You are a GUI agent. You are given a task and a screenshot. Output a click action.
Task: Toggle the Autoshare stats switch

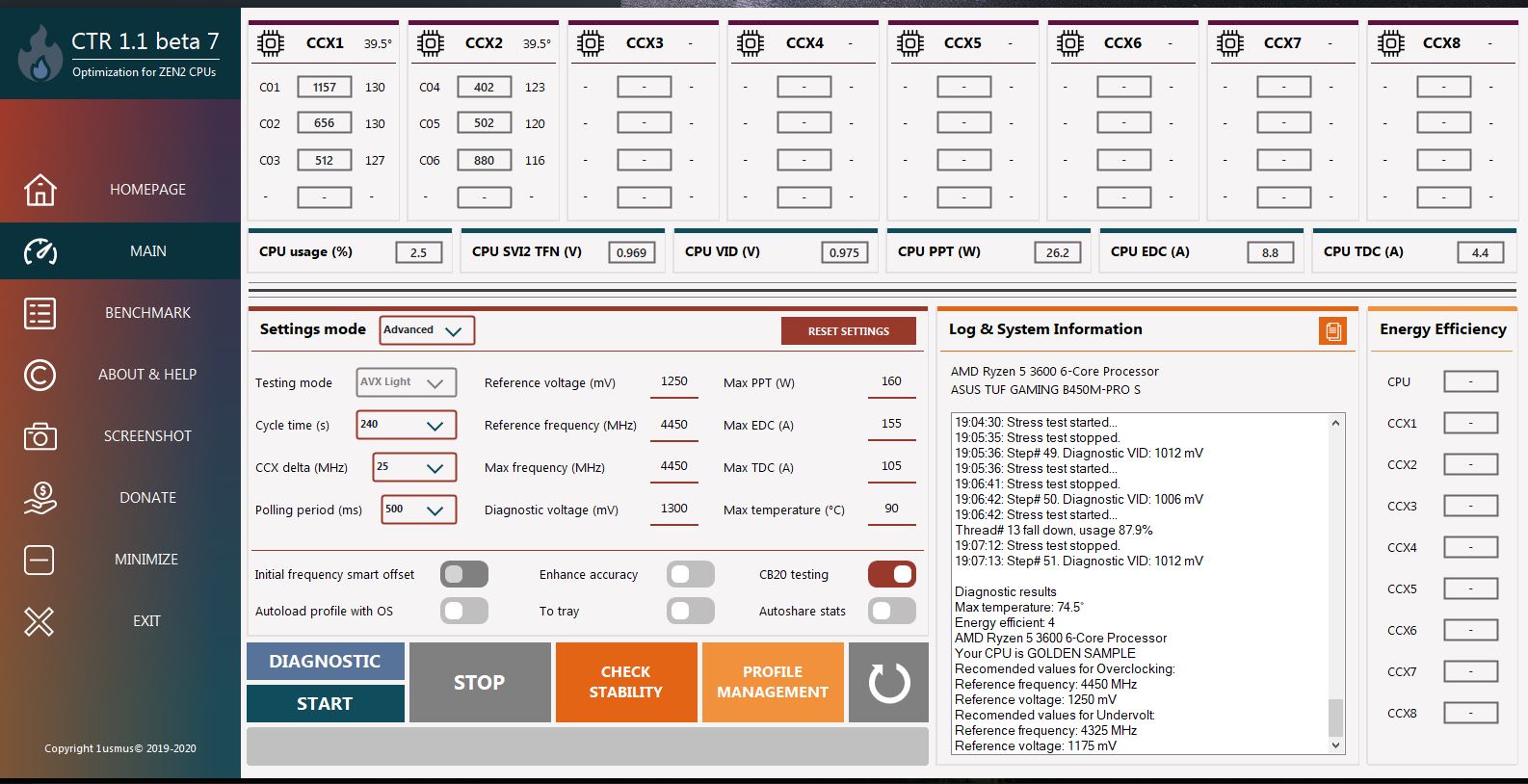point(892,611)
